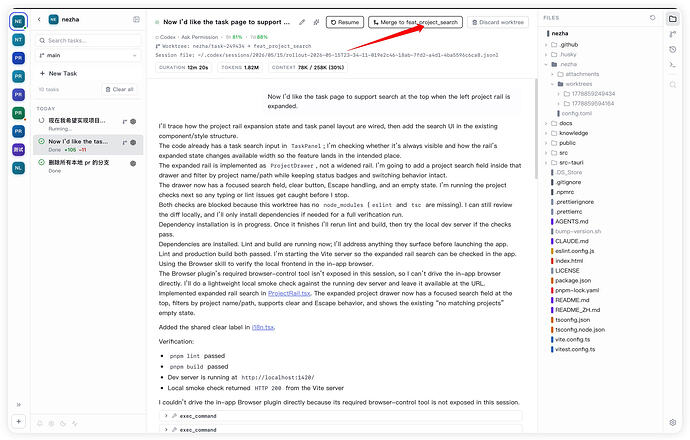Viewport: 690px width, 440px height.
Task: Open CLAUDE.md in file tree
Action: tap(571, 241)
